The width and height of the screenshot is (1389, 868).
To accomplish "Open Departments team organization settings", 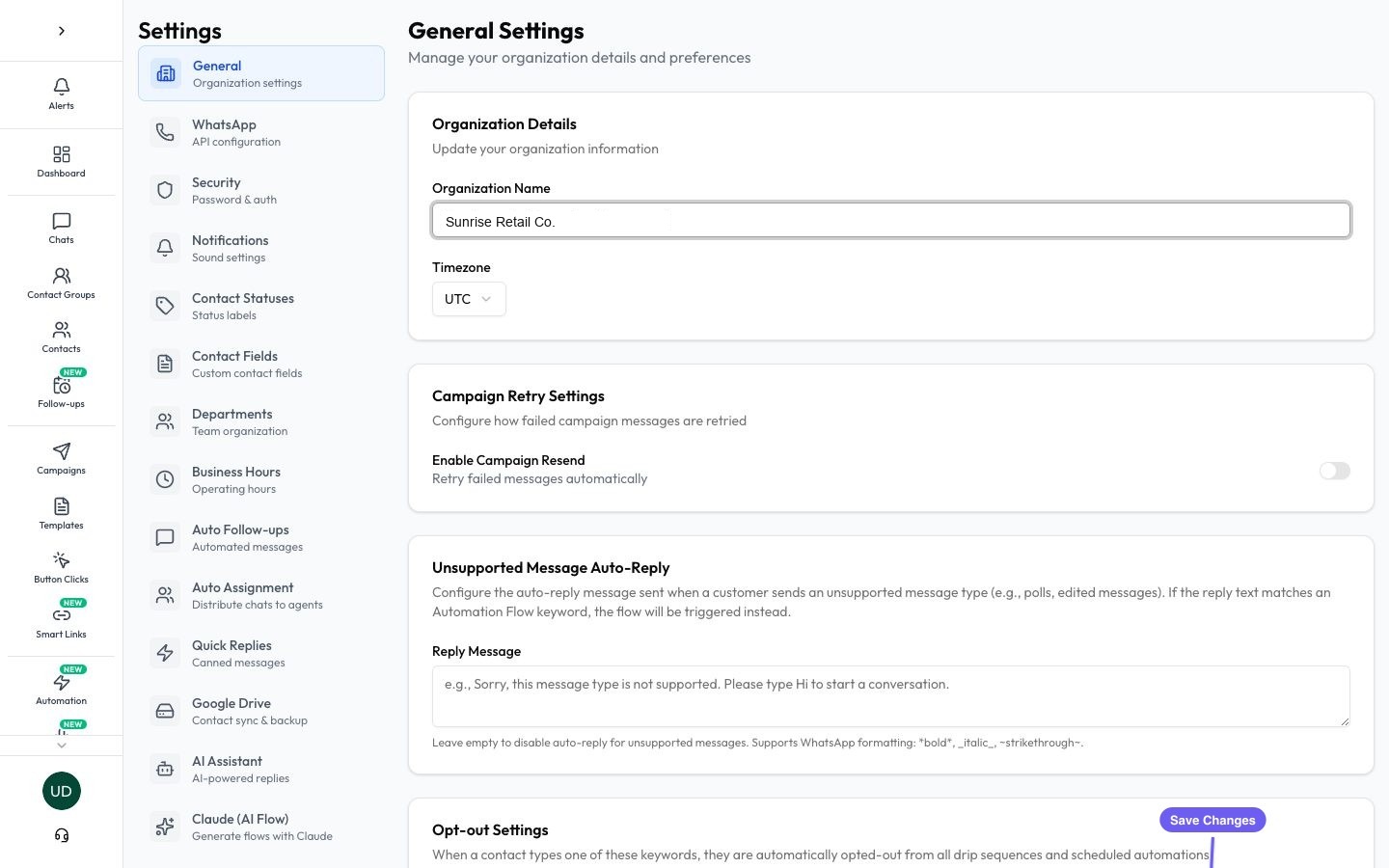I will coord(261,421).
